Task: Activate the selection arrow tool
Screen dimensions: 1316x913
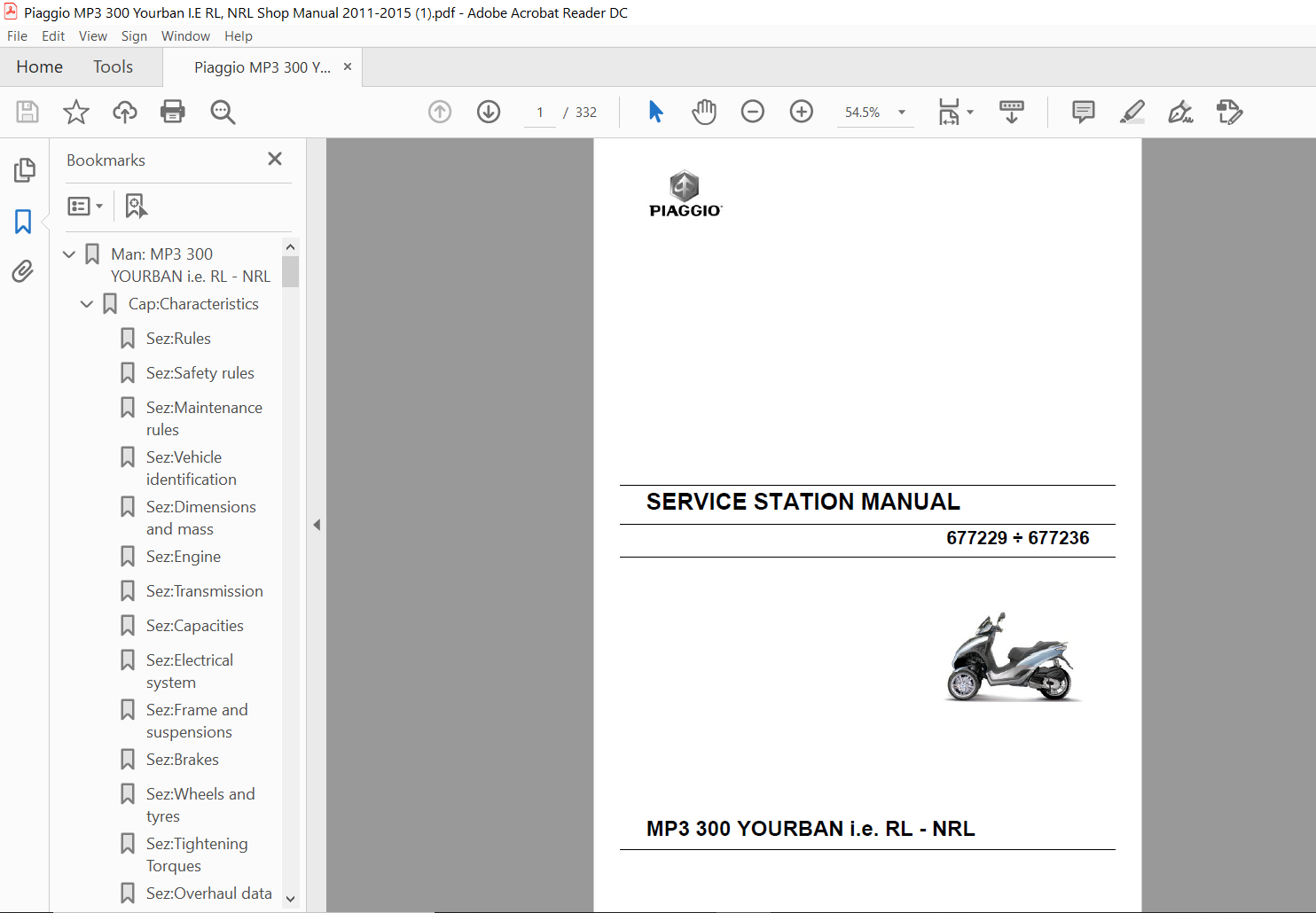Action: 655,112
